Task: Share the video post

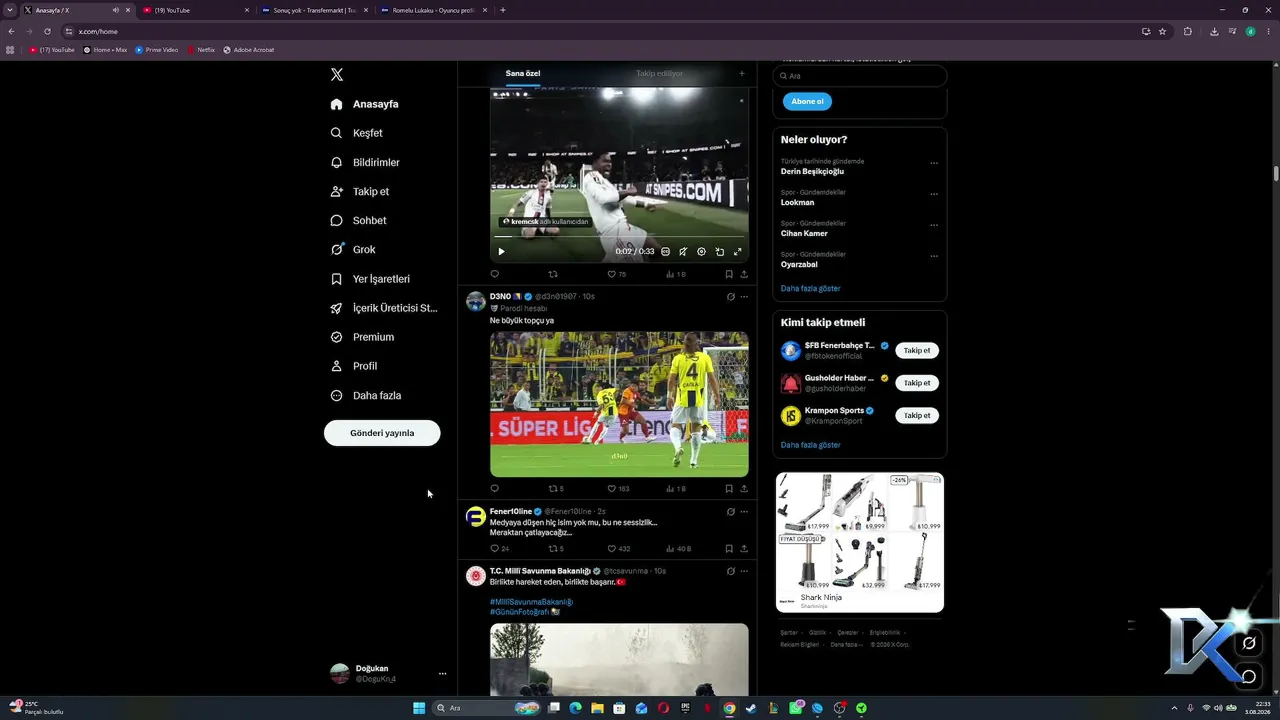Action: (x=744, y=274)
